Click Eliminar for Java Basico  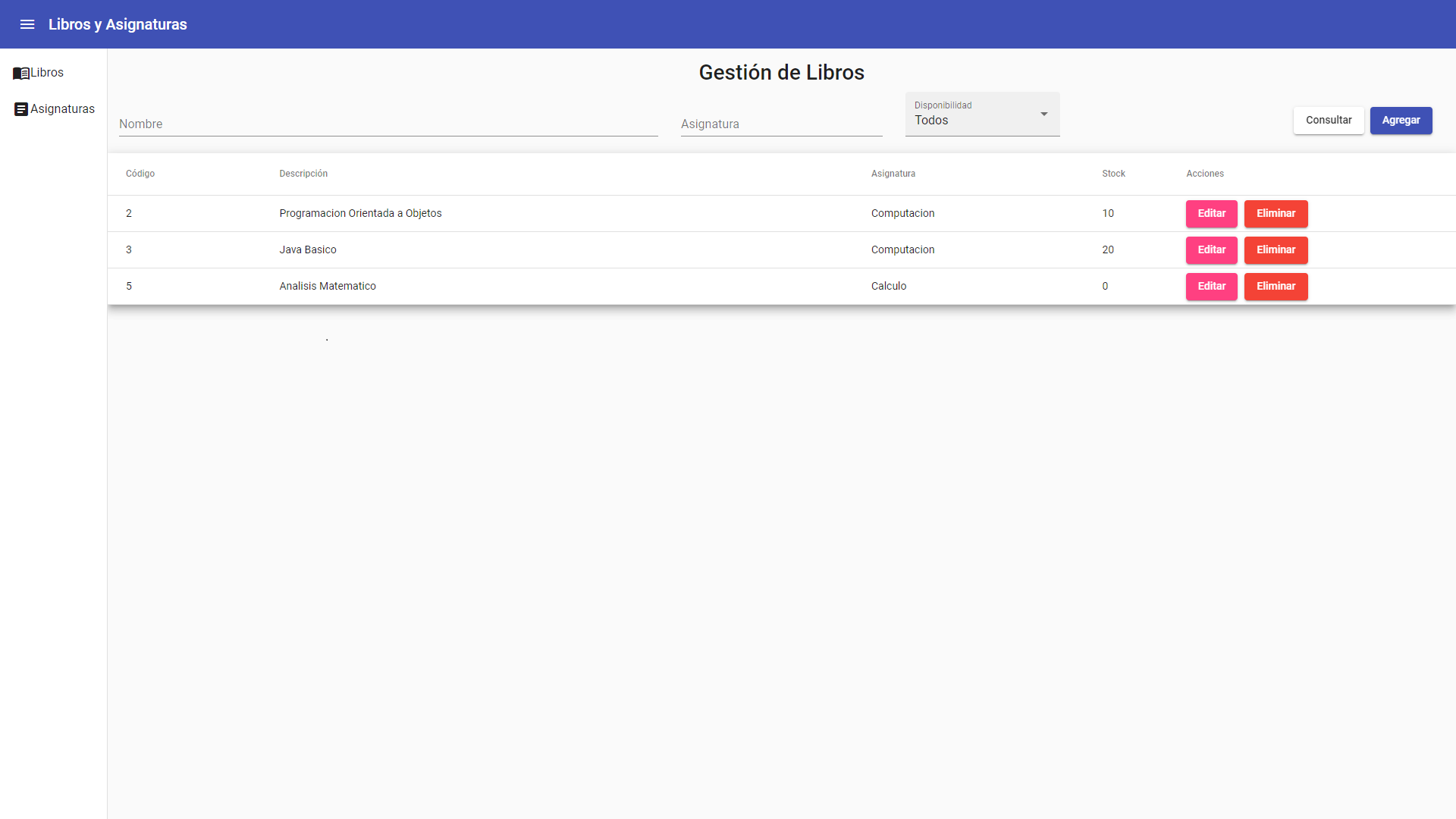point(1276,249)
